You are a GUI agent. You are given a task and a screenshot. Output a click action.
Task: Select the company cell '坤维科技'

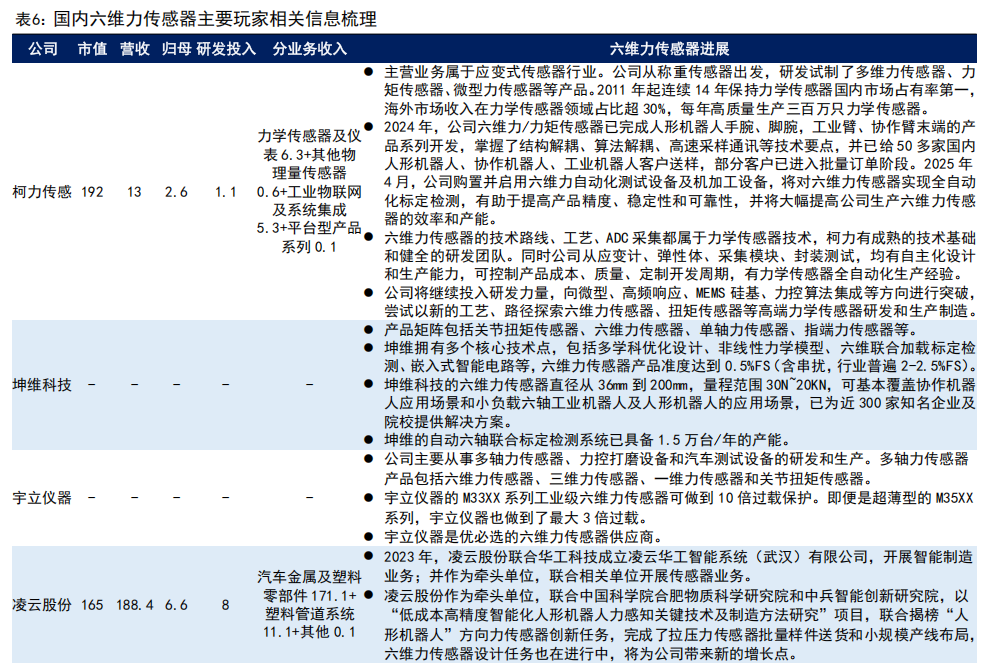(42, 385)
